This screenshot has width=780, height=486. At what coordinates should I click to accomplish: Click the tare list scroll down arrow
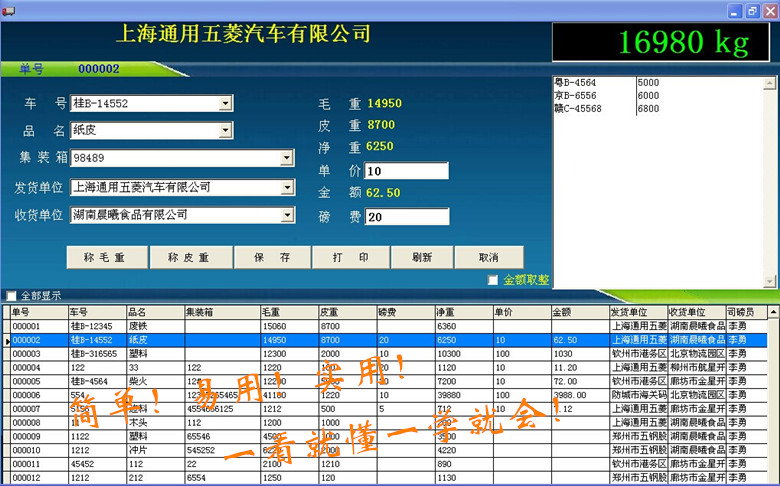[x=769, y=282]
